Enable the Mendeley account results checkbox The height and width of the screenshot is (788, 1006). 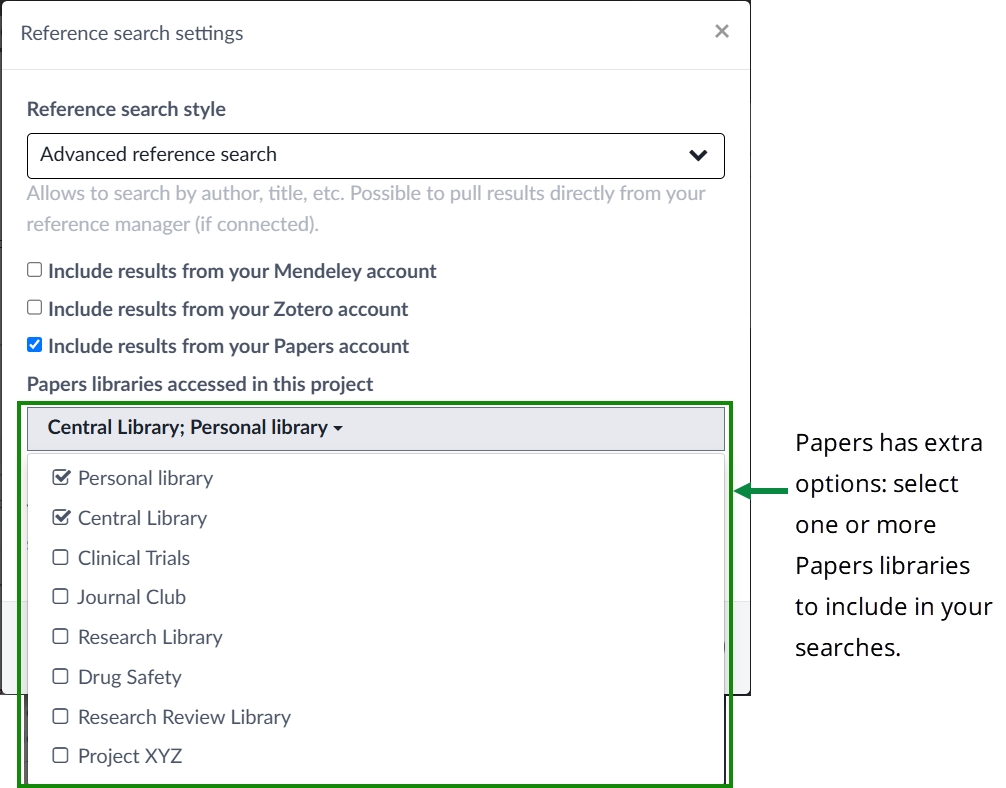pos(35,270)
